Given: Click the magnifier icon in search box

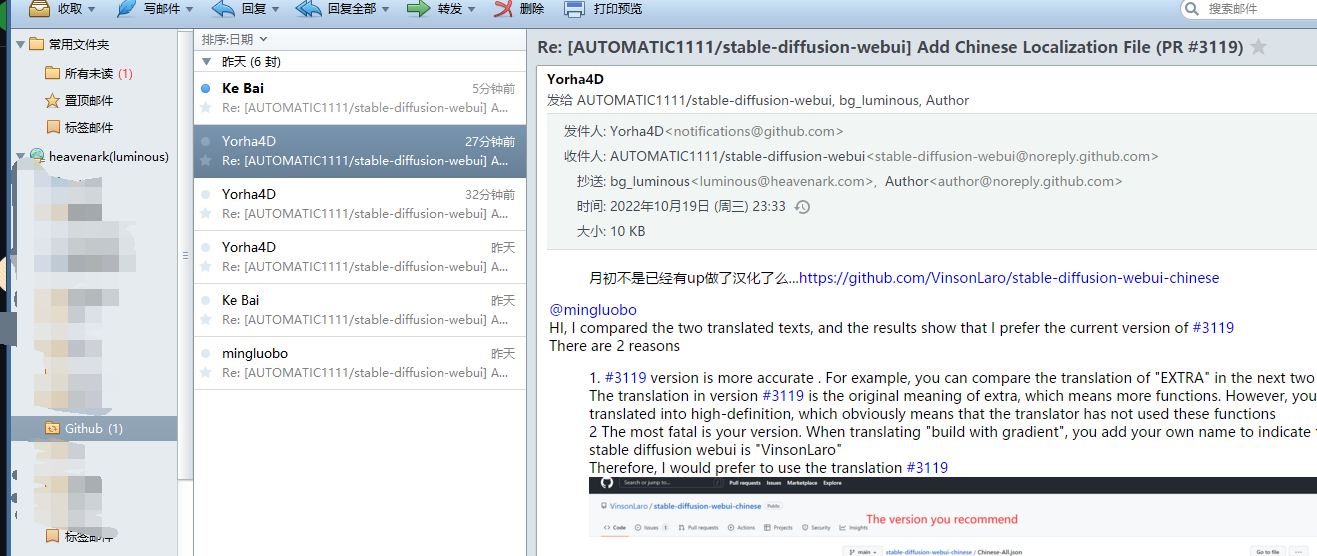Looking at the screenshot, I should click(1191, 9).
